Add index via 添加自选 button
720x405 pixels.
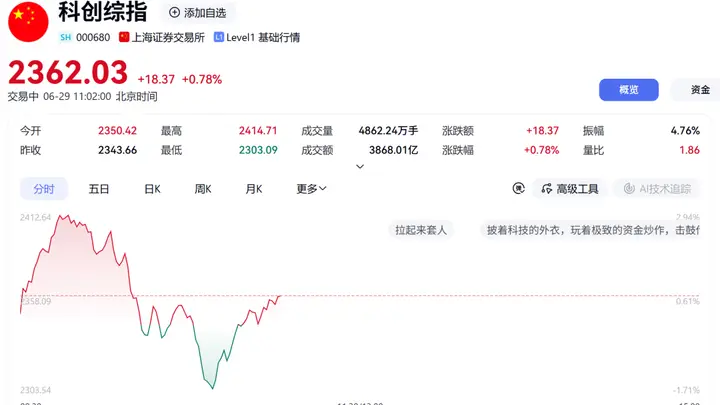(198, 13)
